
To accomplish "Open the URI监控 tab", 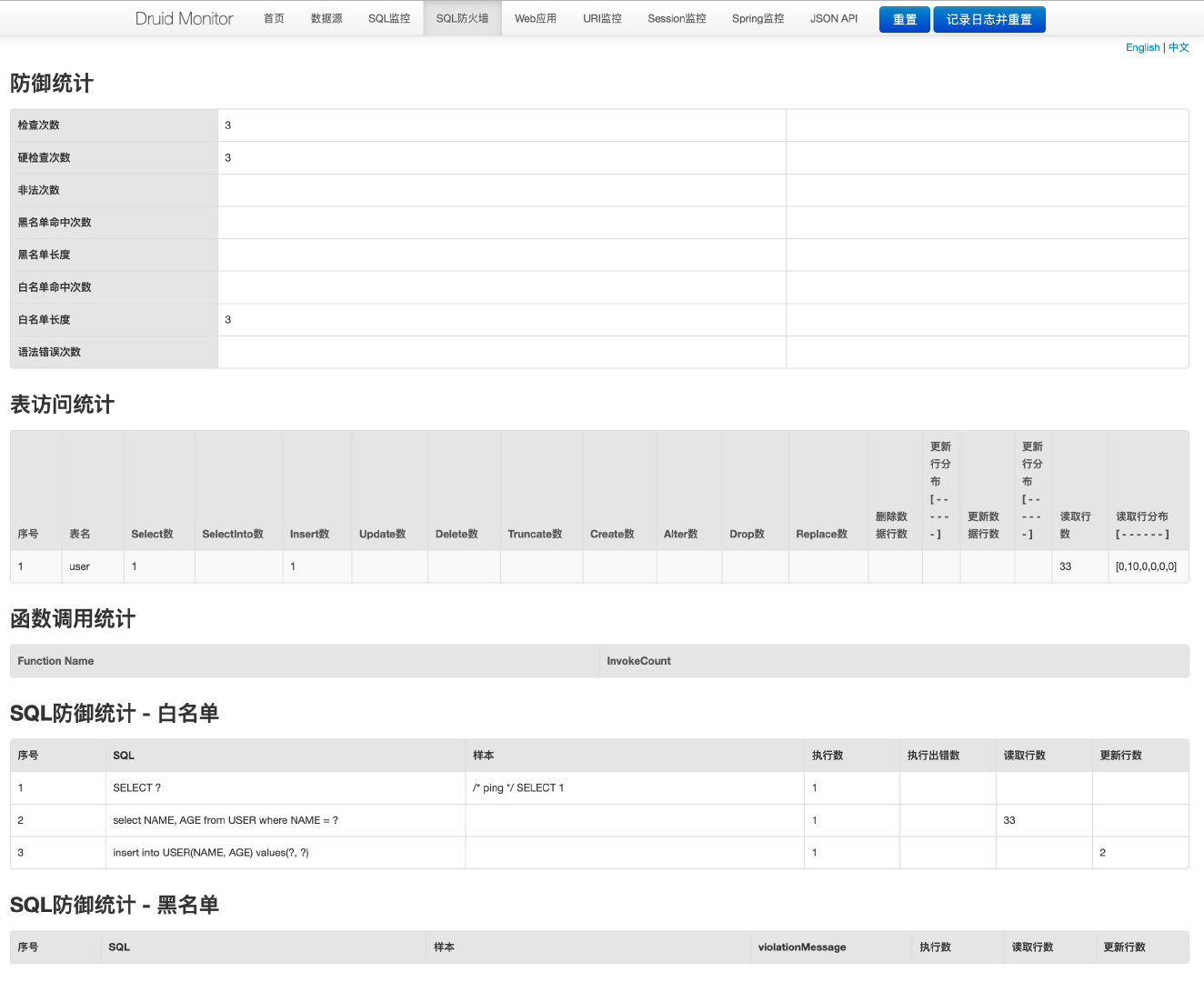I will (602, 18).
